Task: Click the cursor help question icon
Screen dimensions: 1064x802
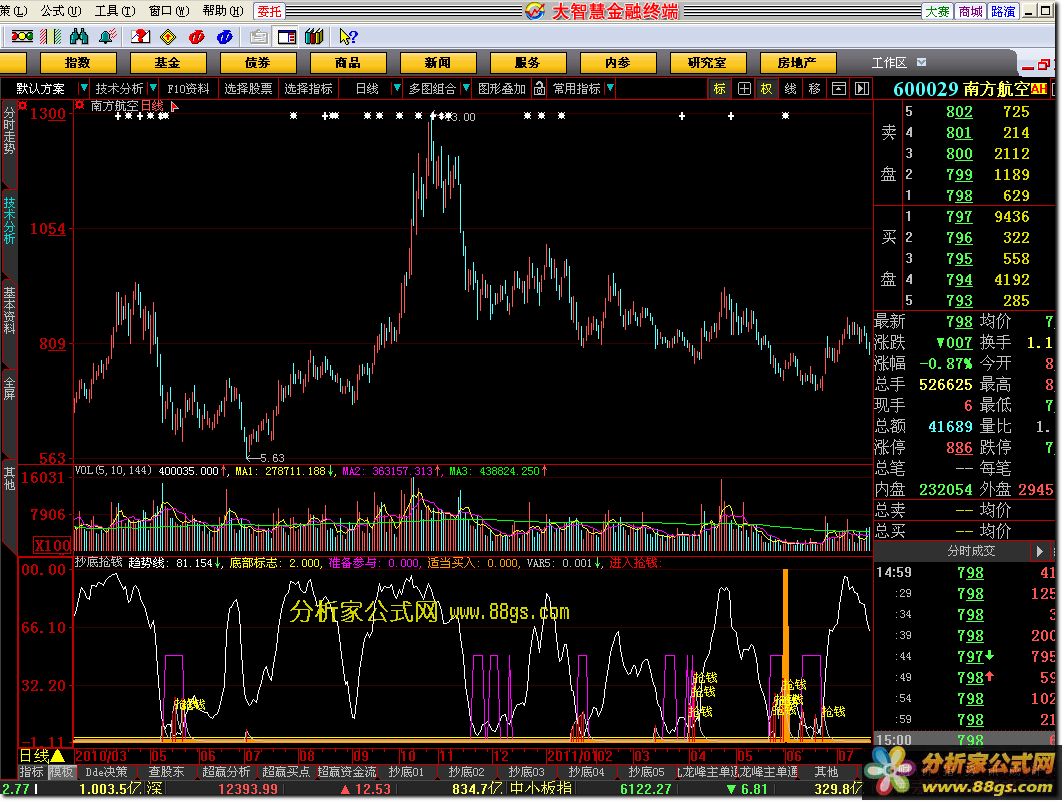Action: [348, 37]
